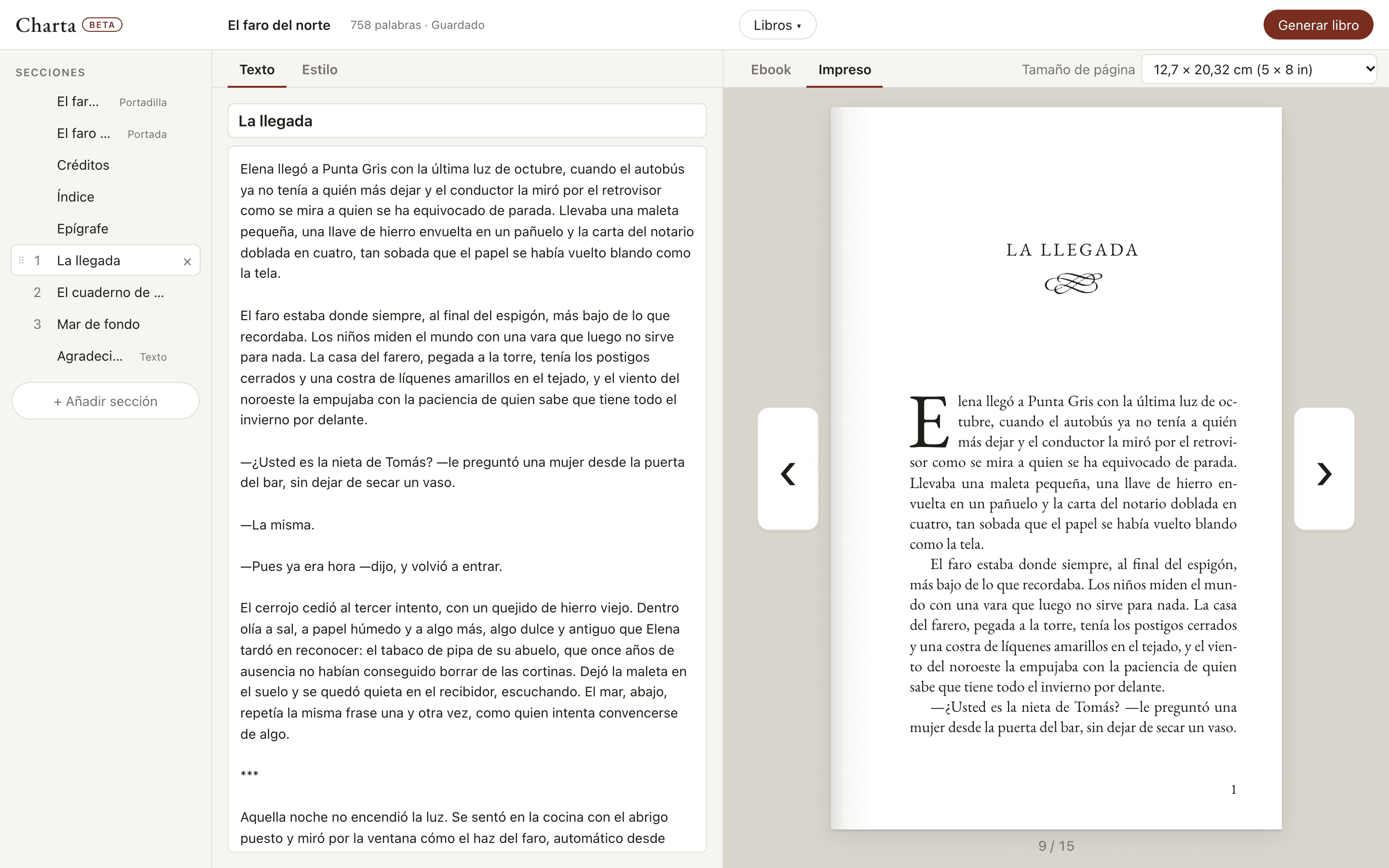The height and width of the screenshot is (868, 1389).
Task: Select chapter 3 Mar de fondo
Action: tap(106, 324)
